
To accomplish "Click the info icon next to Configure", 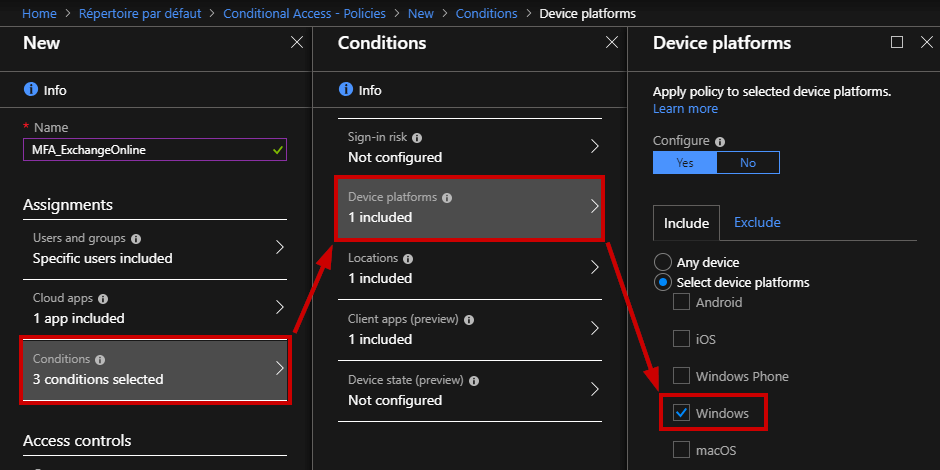I will pos(720,141).
